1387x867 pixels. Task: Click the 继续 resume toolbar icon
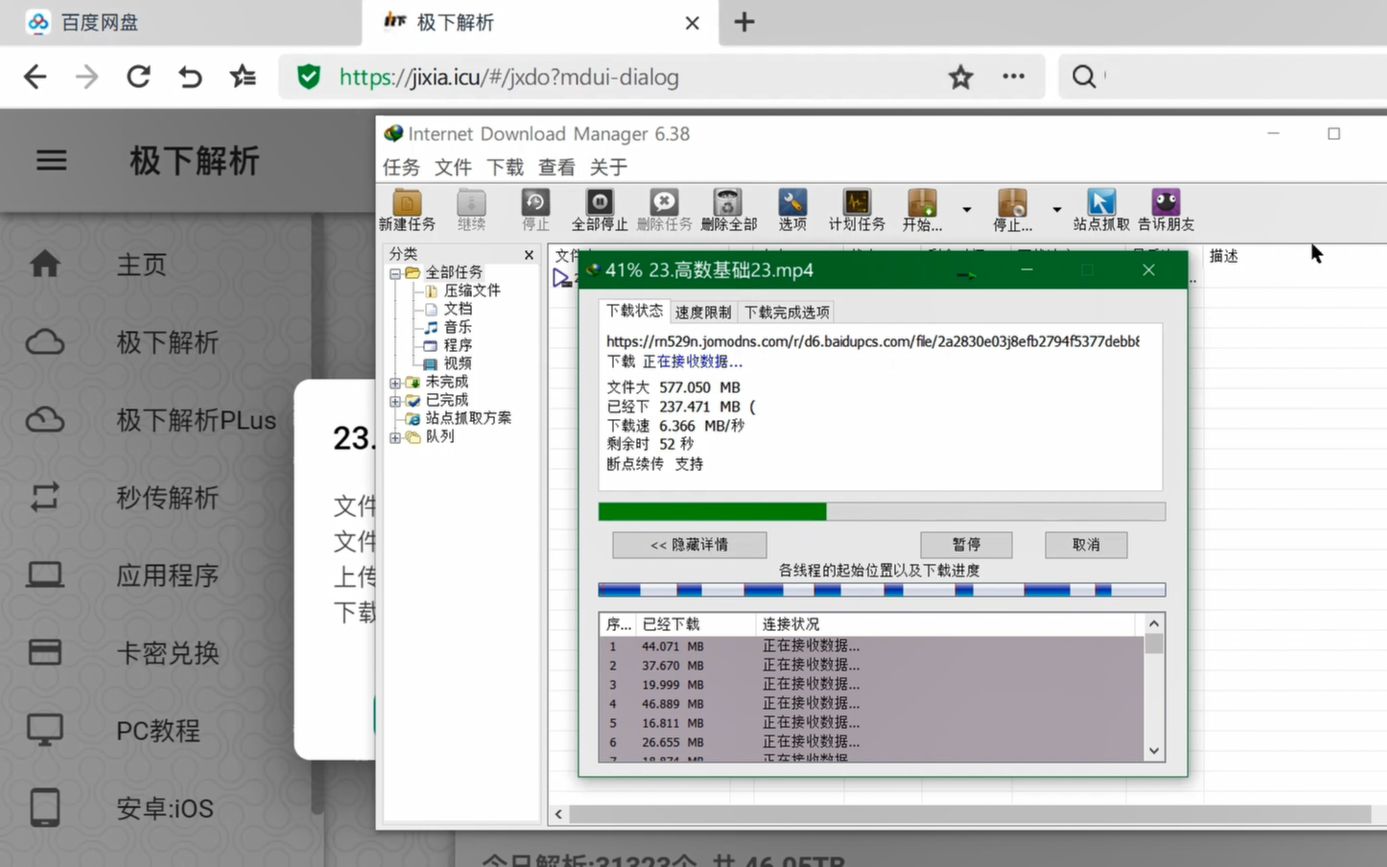[x=471, y=210]
